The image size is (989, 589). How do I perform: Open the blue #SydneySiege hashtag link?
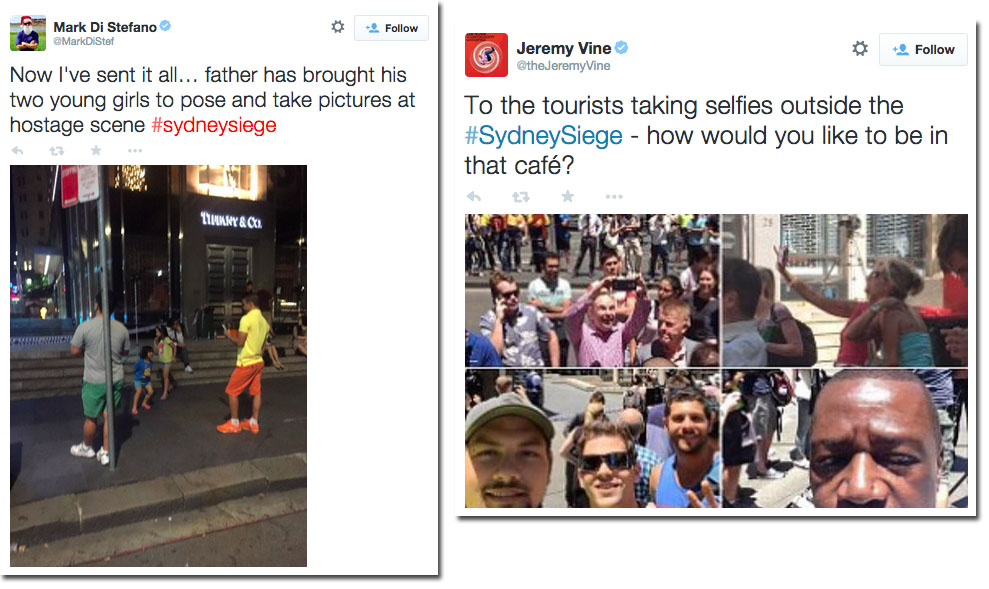point(543,136)
